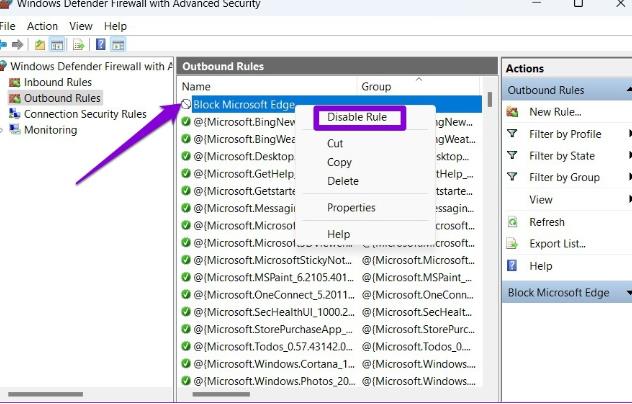The image size is (632, 404).
Task: Click the Connection Security Rules icon
Action: pos(15,114)
